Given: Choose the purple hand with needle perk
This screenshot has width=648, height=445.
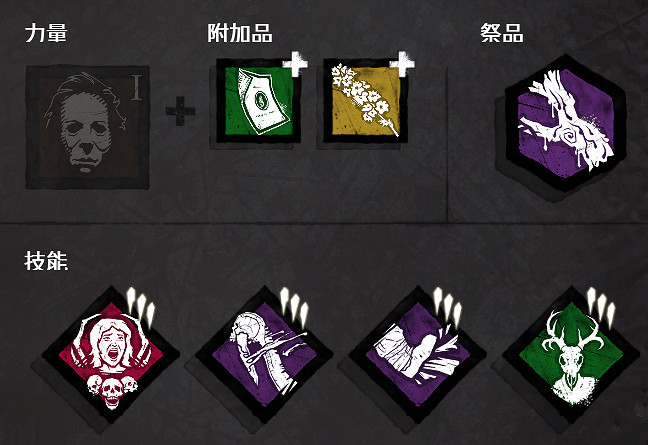Looking at the screenshot, I should pyautogui.click(x=264, y=355).
